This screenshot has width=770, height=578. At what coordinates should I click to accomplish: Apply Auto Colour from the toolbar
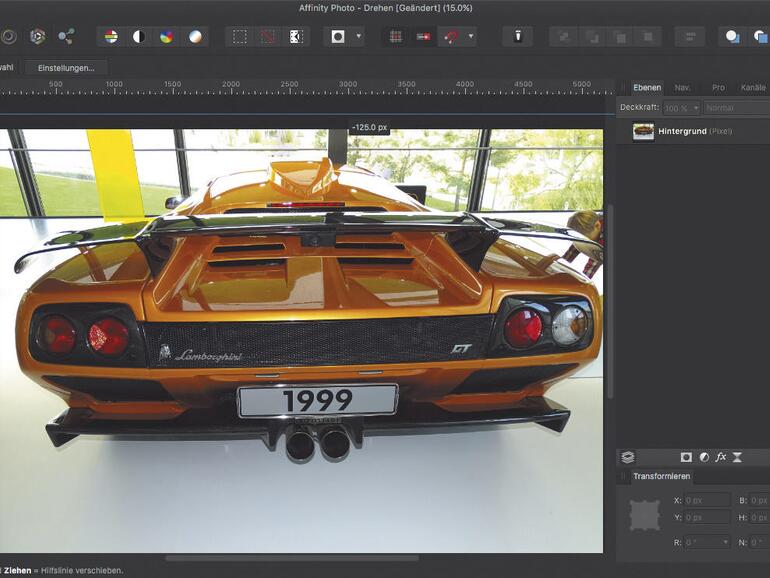(x=167, y=37)
